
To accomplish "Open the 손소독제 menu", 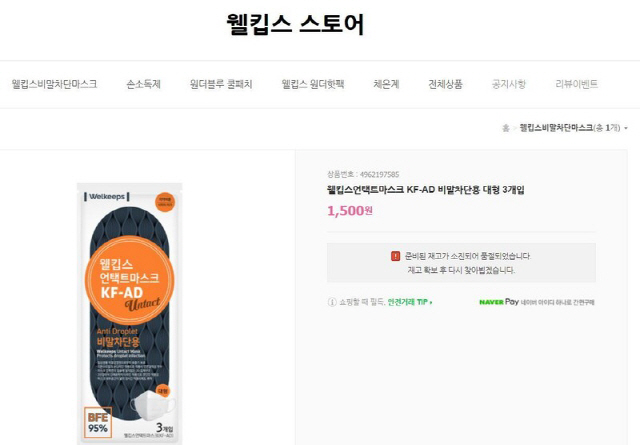I will coord(143,84).
